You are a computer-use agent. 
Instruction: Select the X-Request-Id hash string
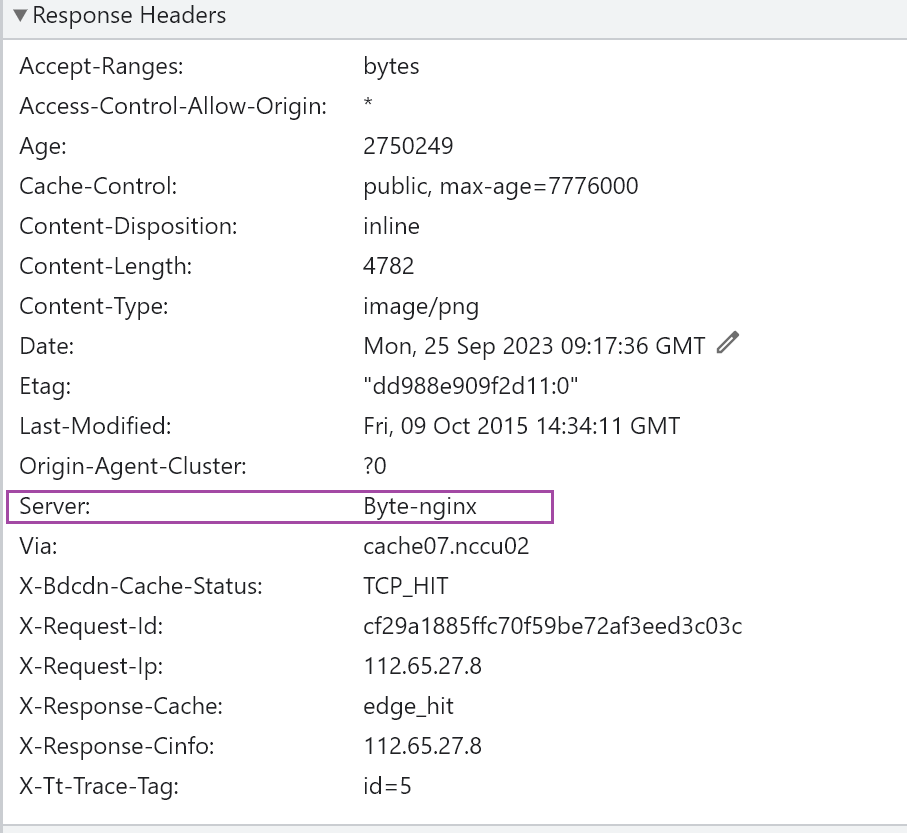coord(552,626)
